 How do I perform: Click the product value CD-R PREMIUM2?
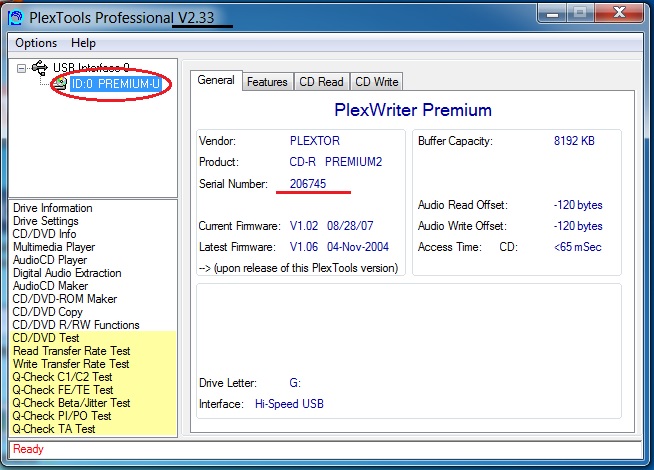click(x=336, y=162)
